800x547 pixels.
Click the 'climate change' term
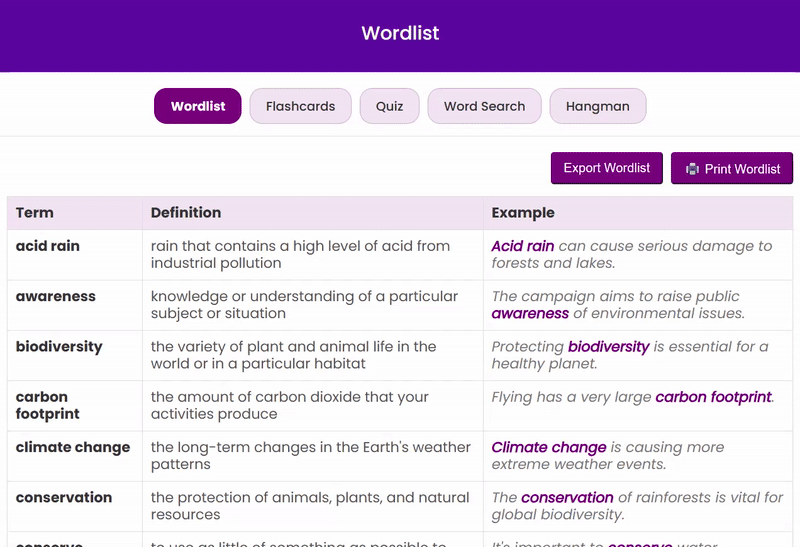pos(73,447)
